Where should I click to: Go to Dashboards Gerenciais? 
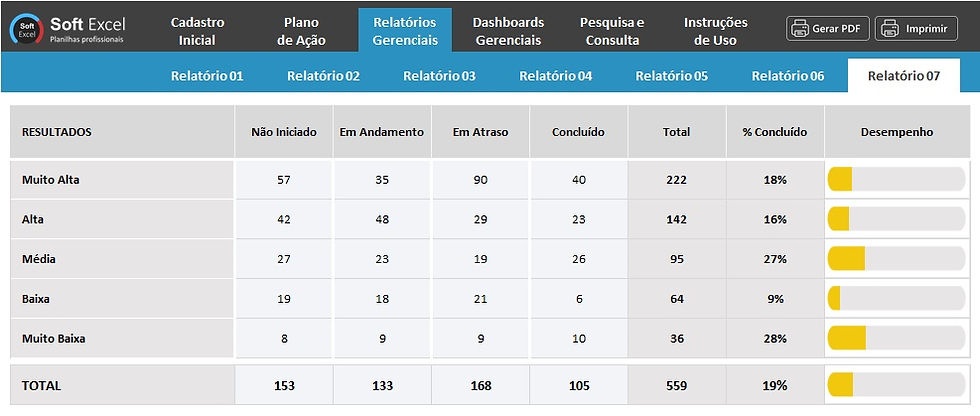508,31
